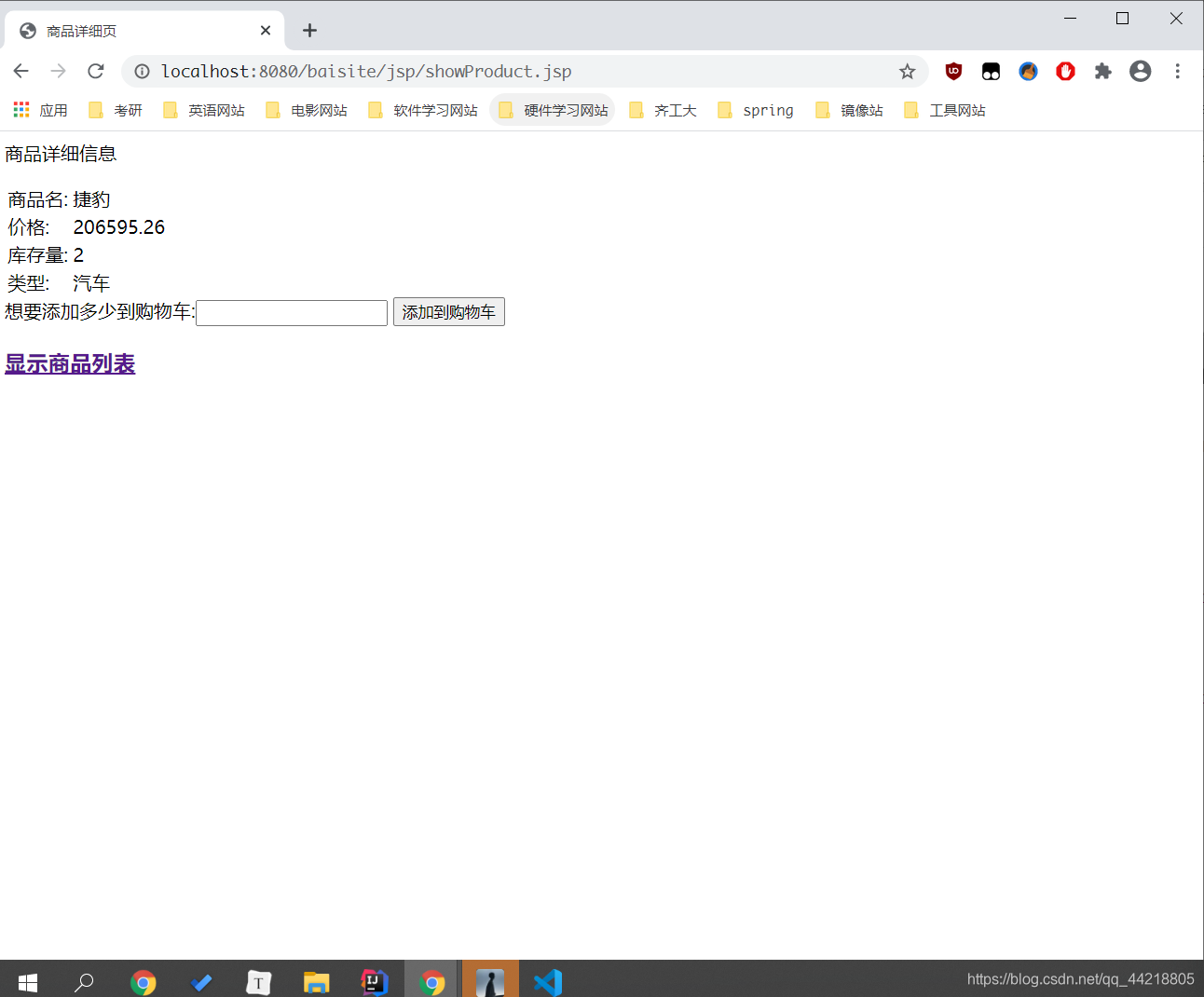Open the Typora T taskbar icon
Viewport: 1204px width, 997px height.
(259, 982)
